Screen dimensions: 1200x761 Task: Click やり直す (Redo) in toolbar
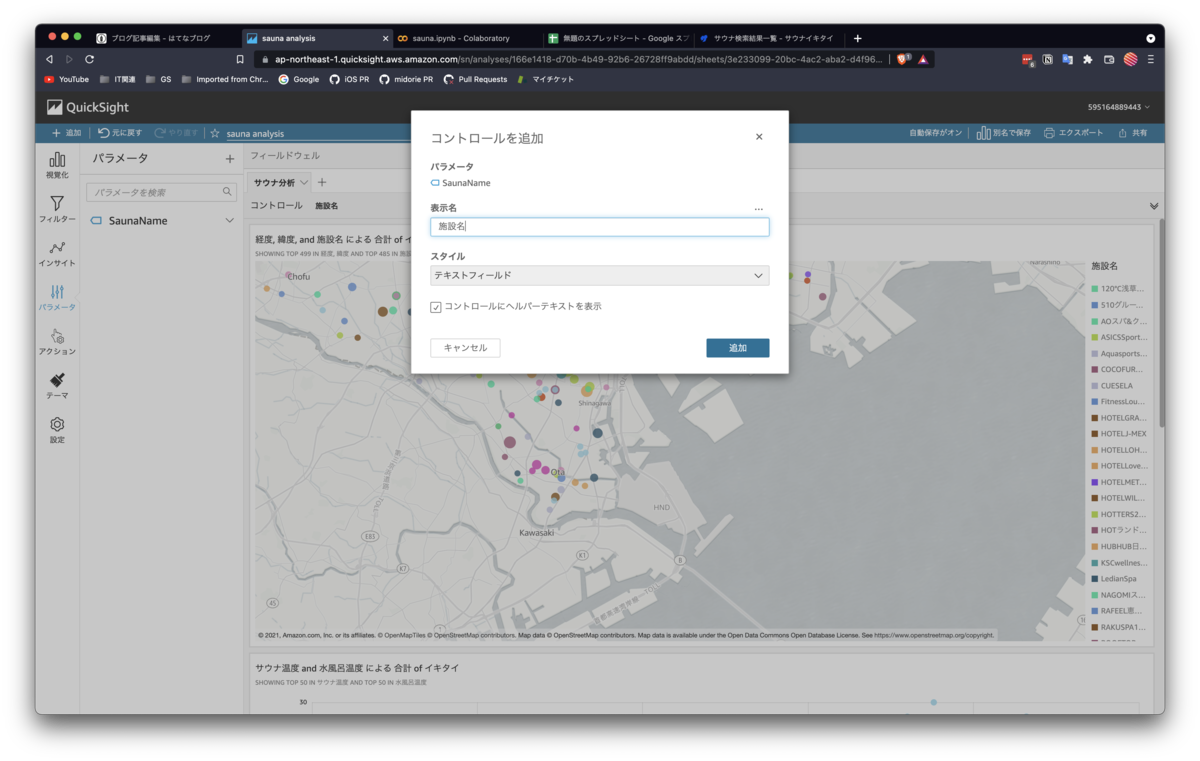click(176, 133)
